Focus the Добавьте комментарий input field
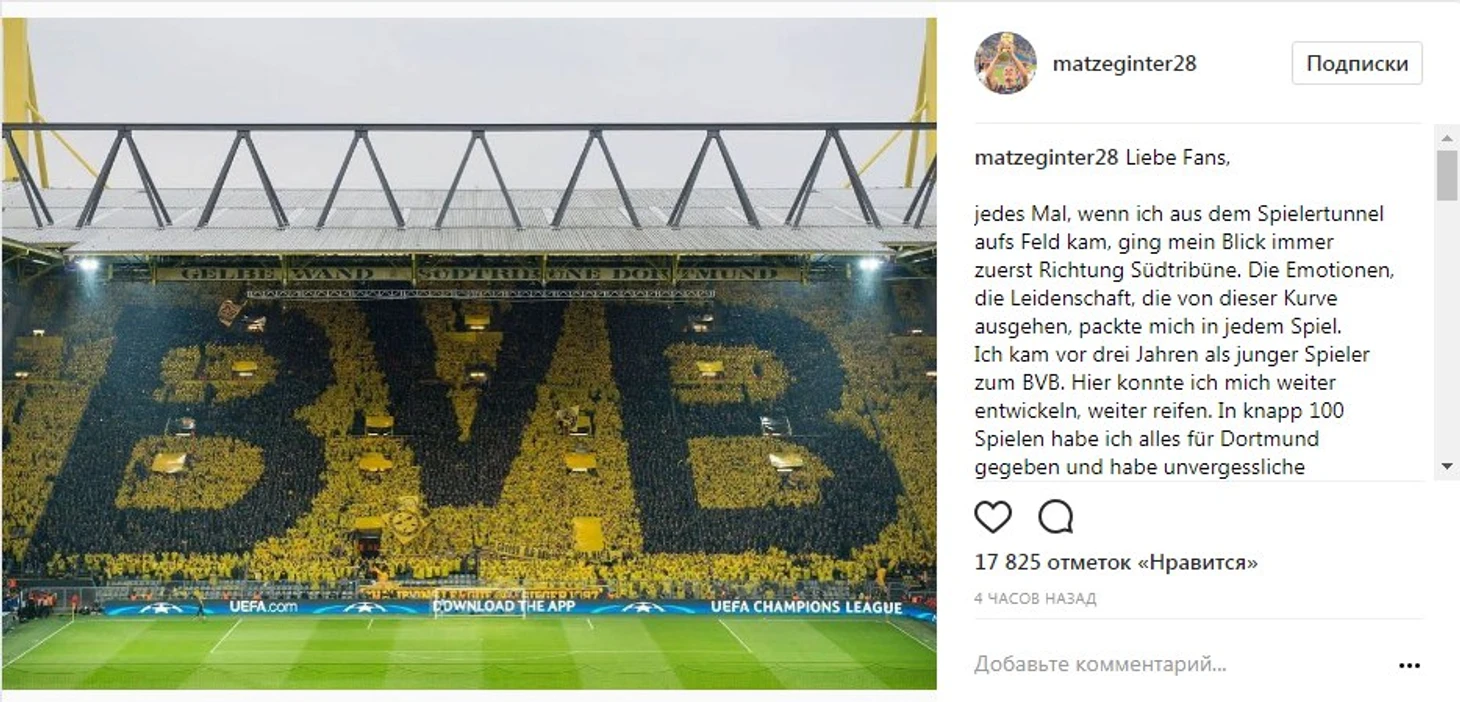This screenshot has width=1460, height=702. [x=1180, y=665]
